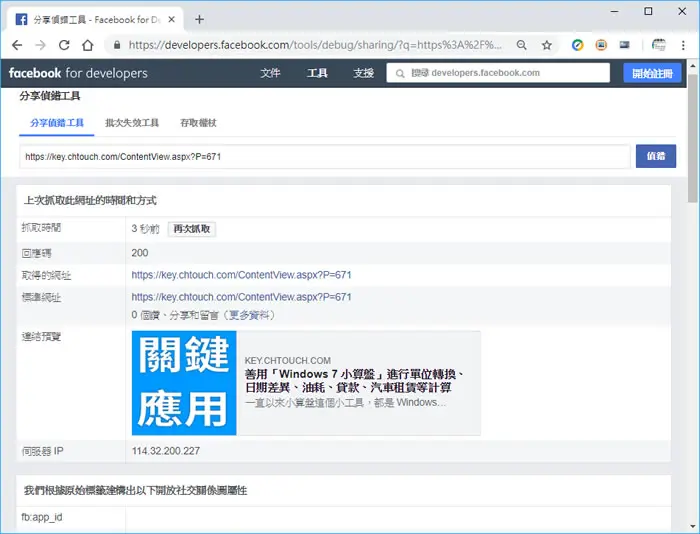Reload the page with refresh icon

(x=64, y=45)
